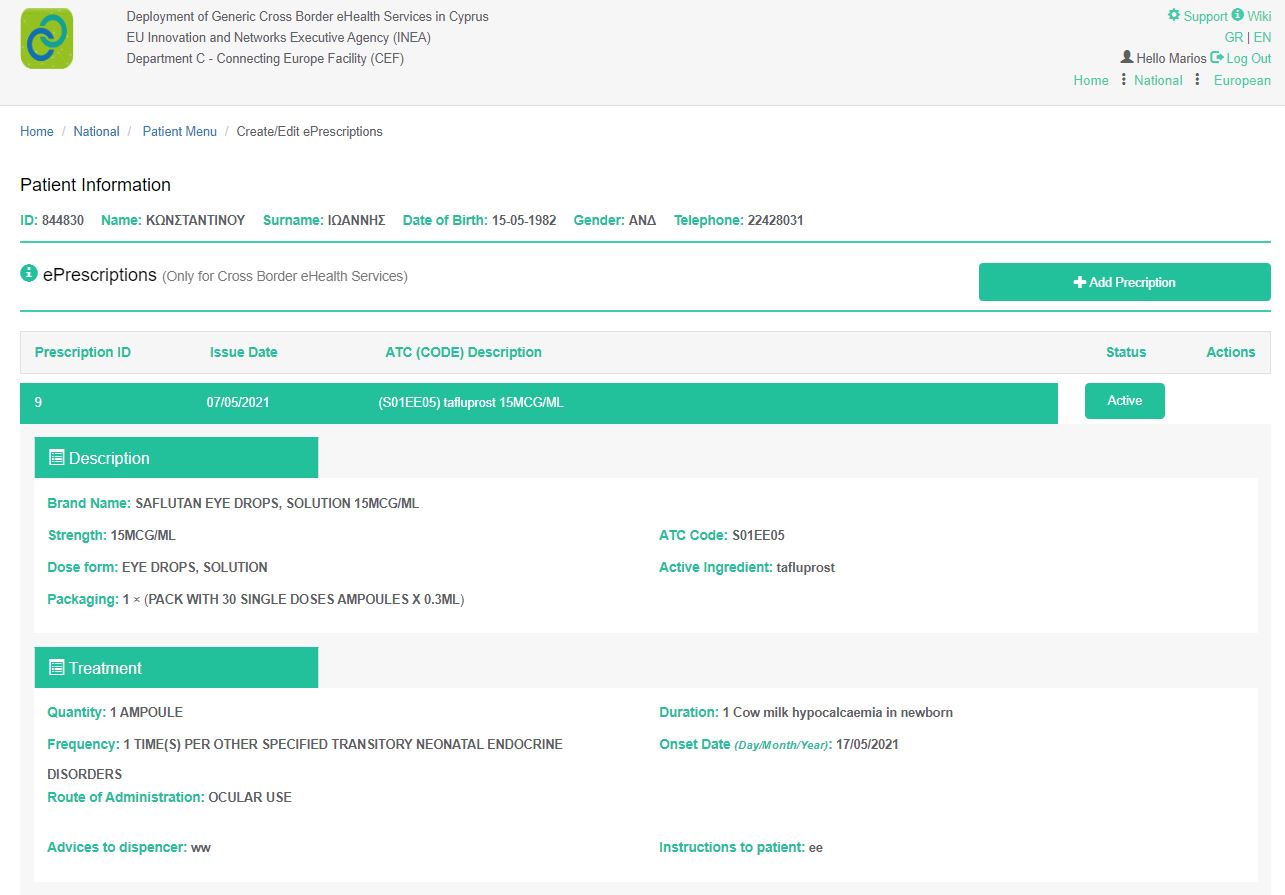Click the user profile icon beside Hello Marios
Screen dimensions: 1285x895
tap(1127, 58)
